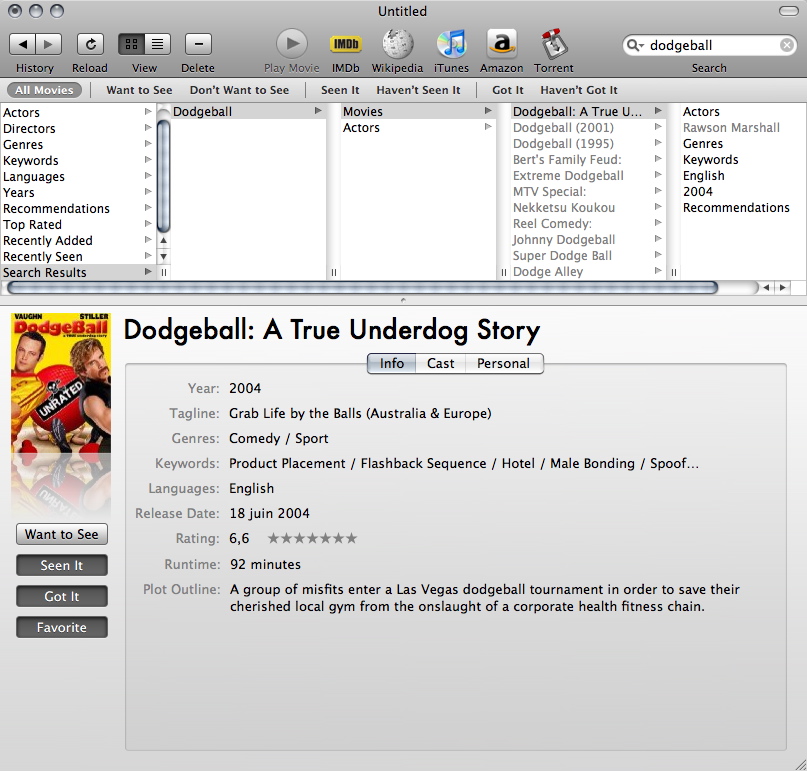Toggle the Seen It button

click(62, 565)
